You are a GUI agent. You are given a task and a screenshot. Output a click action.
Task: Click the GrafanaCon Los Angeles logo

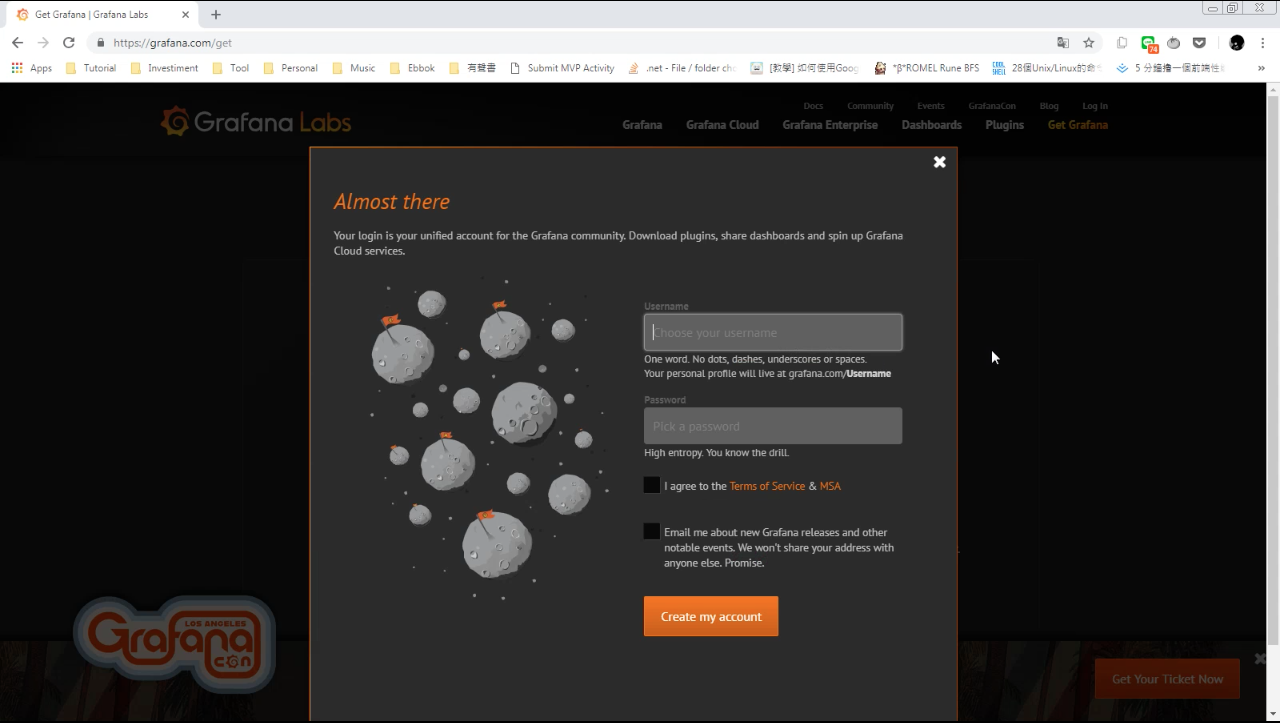(175, 645)
